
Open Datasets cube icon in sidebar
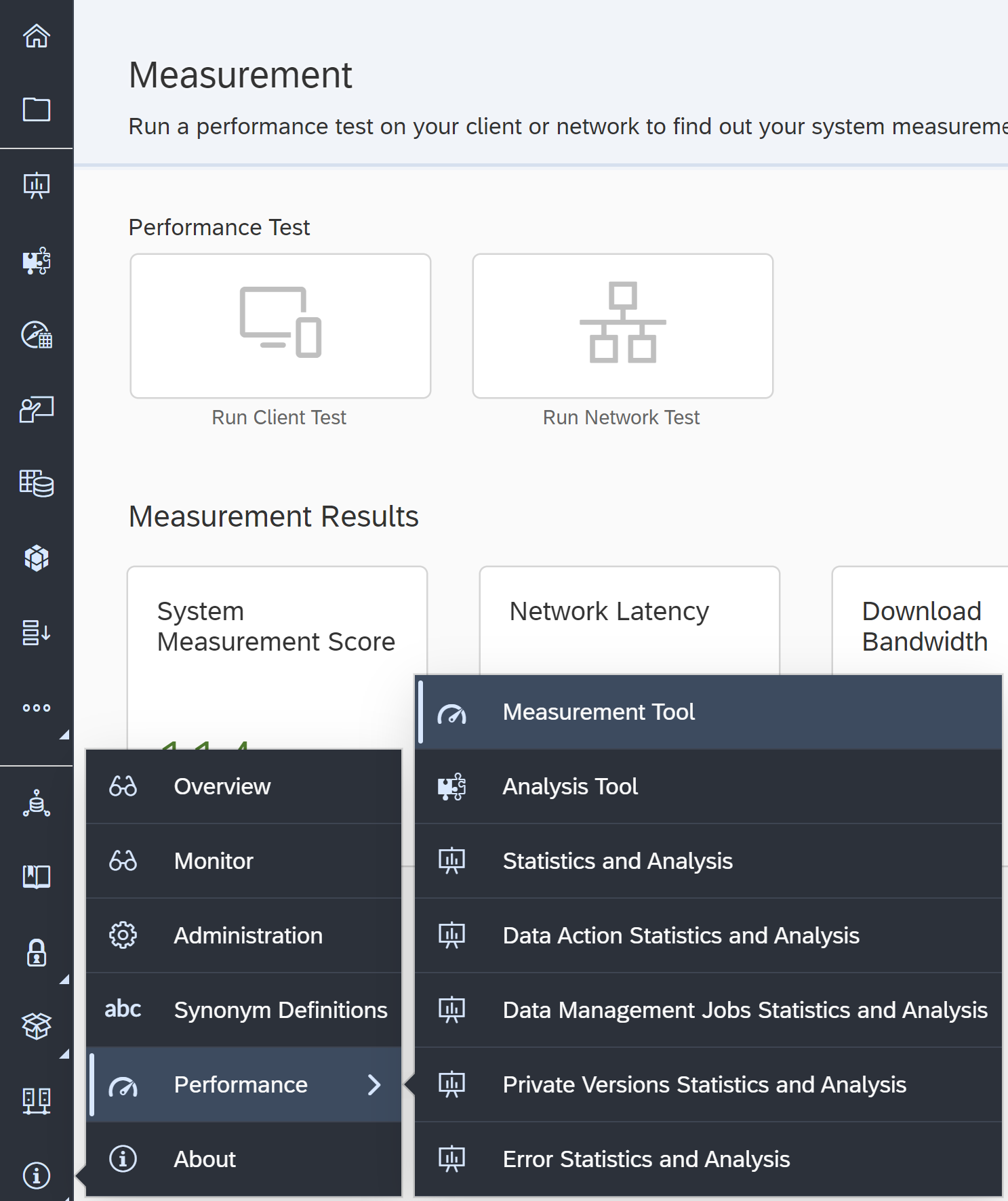[x=37, y=558]
